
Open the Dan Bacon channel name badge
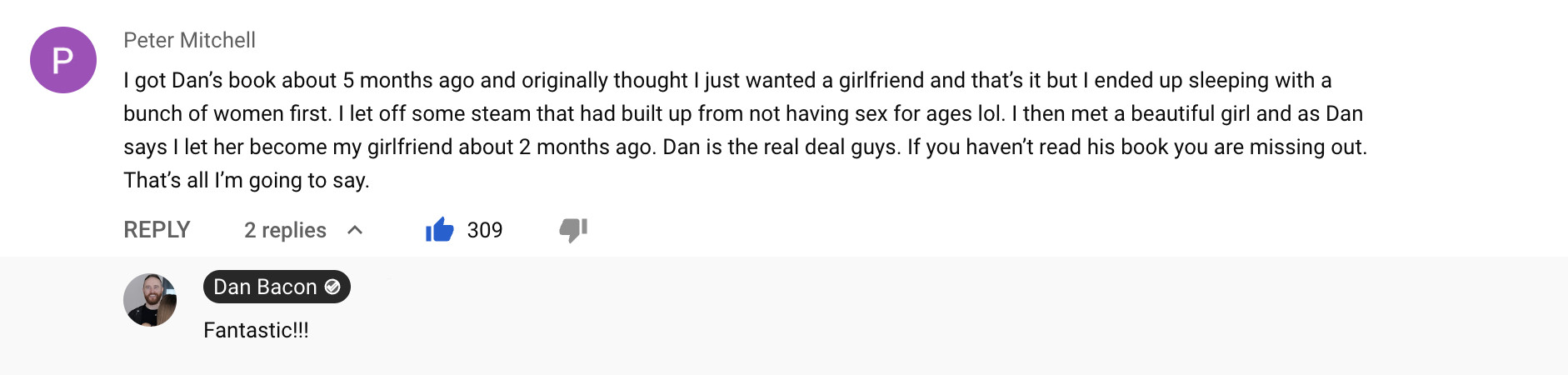pyautogui.click(x=277, y=287)
